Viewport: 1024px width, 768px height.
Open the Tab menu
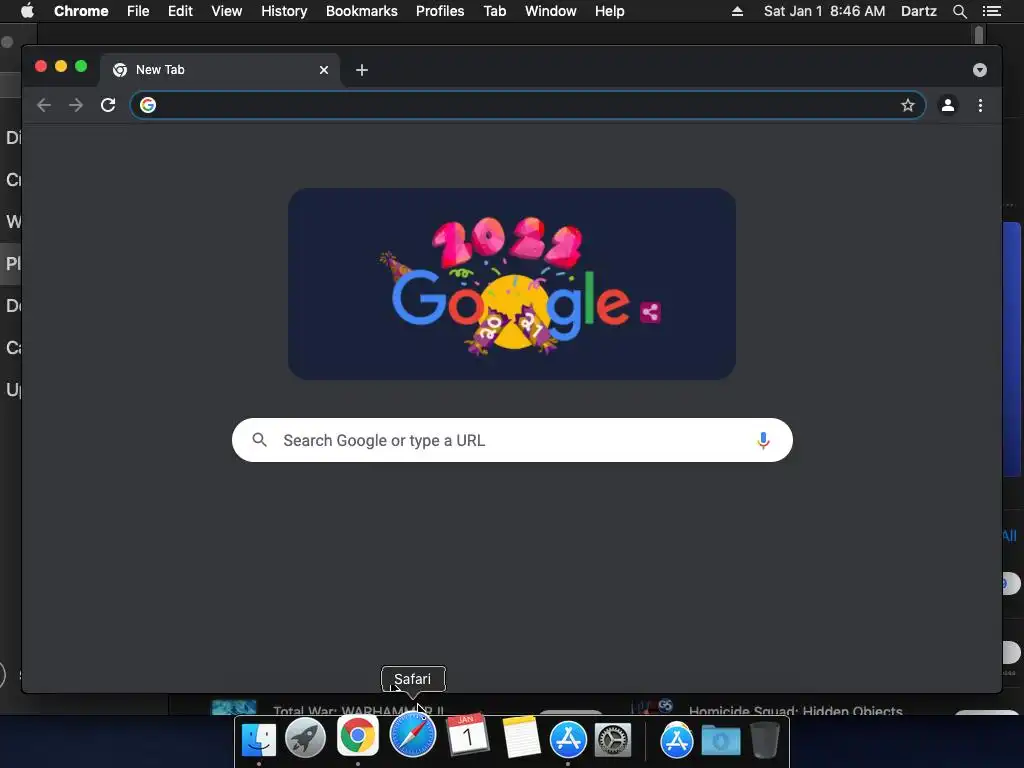494,11
